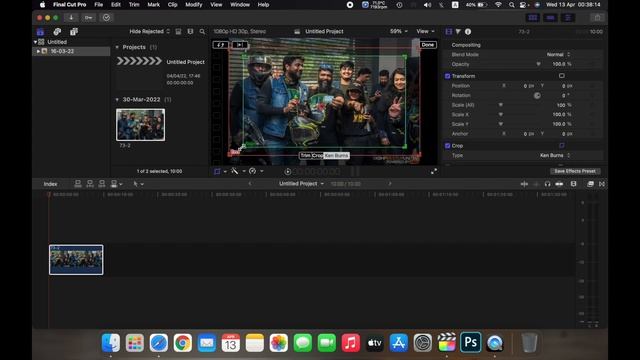Click the Ken Burns swap start/end icon
Viewport: 640px width, 360px height.
pyautogui.click(x=220, y=45)
